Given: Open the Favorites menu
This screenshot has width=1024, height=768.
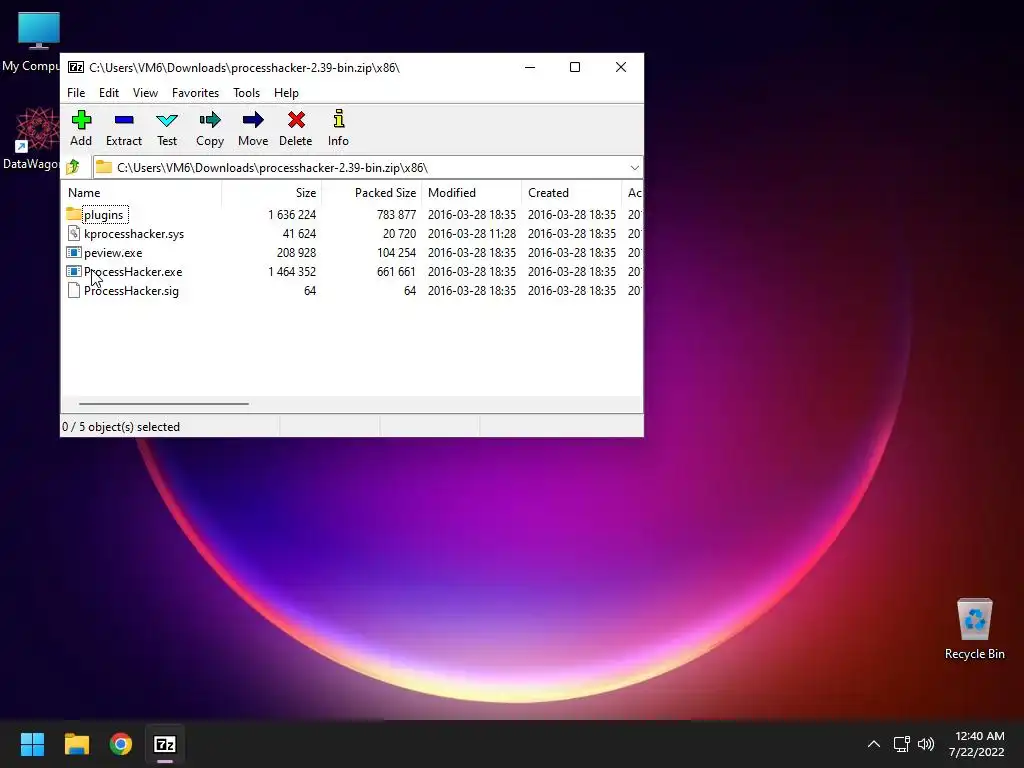Looking at the screenshot, I should point(195,93).
